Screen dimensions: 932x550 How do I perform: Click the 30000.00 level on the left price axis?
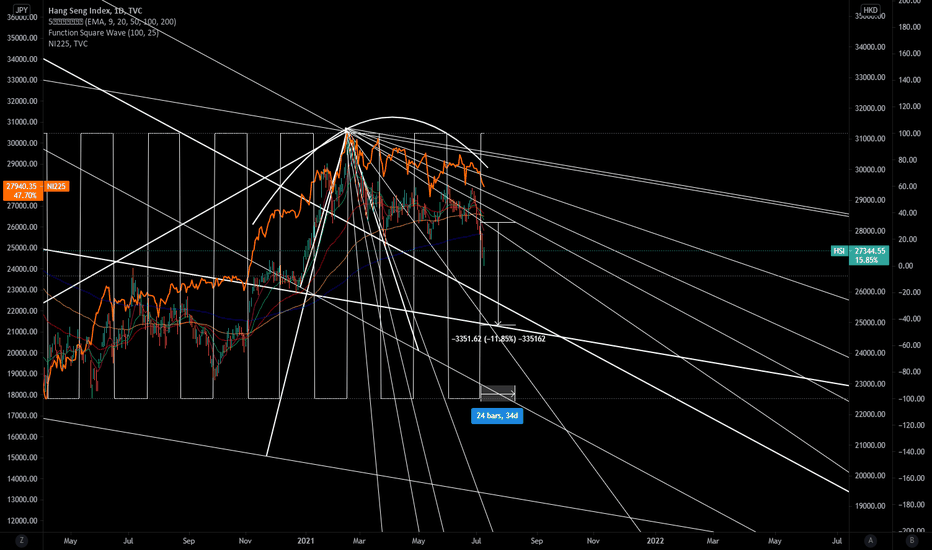tap(22, 143)
